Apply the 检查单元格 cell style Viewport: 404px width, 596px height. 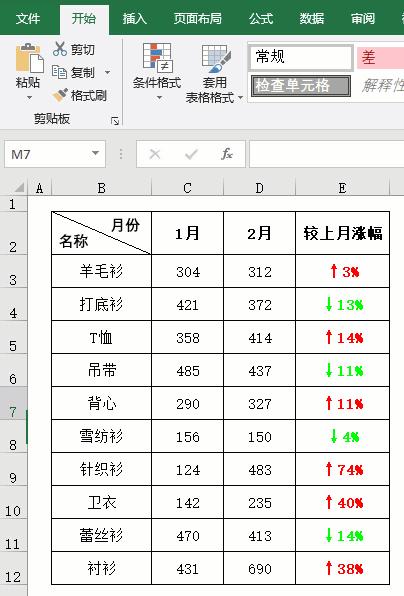coord(301,86)
